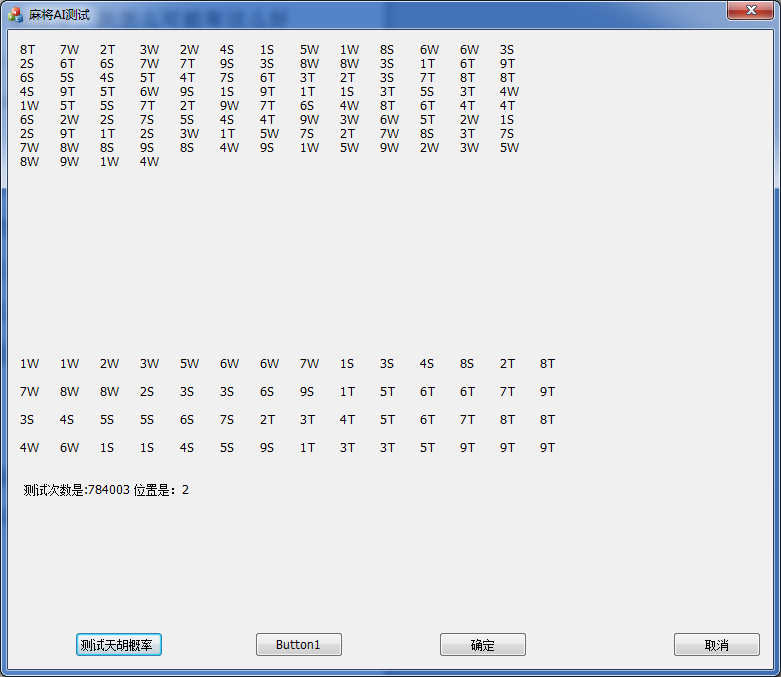This screenshot has width=781, height=677.
Task: Click the Button1 button
Action: (x=298, y=645)
